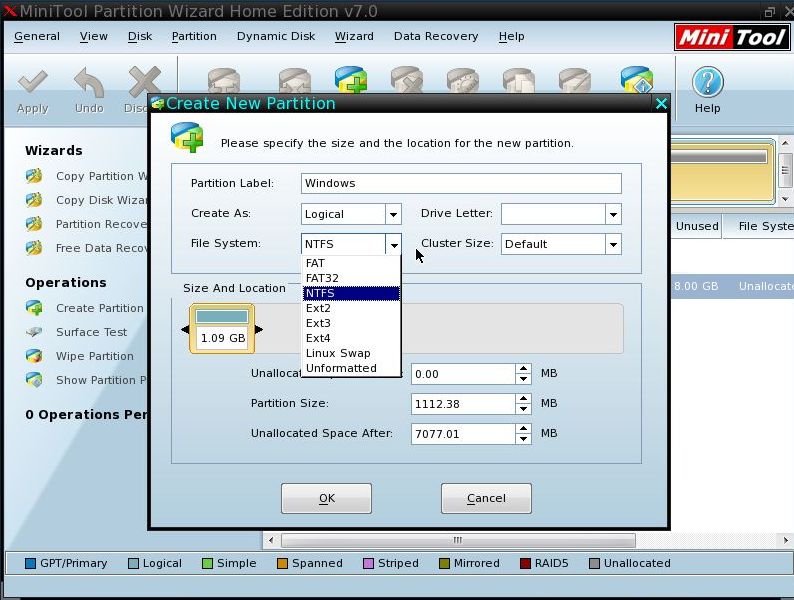
Task: Click the Striped legend color swatch
Action: pos(369,564)
